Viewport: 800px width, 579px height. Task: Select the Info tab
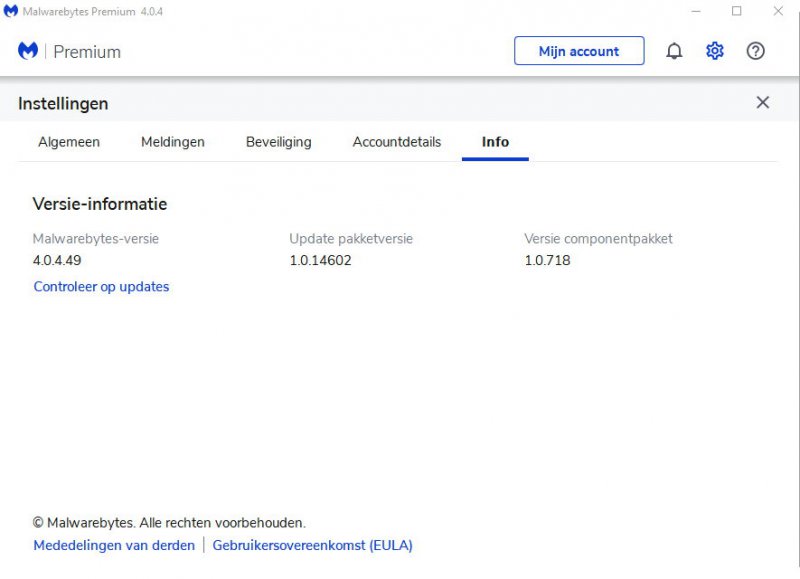click(x=495, y=142)
